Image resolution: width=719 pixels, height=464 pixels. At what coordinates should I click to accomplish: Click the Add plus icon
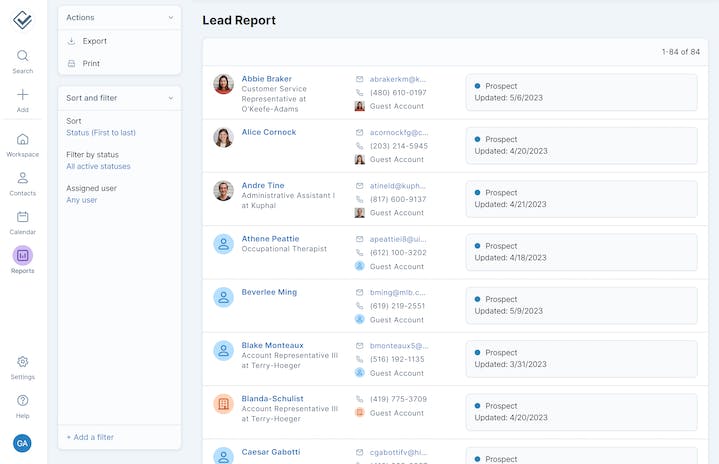tap(22, 95)
